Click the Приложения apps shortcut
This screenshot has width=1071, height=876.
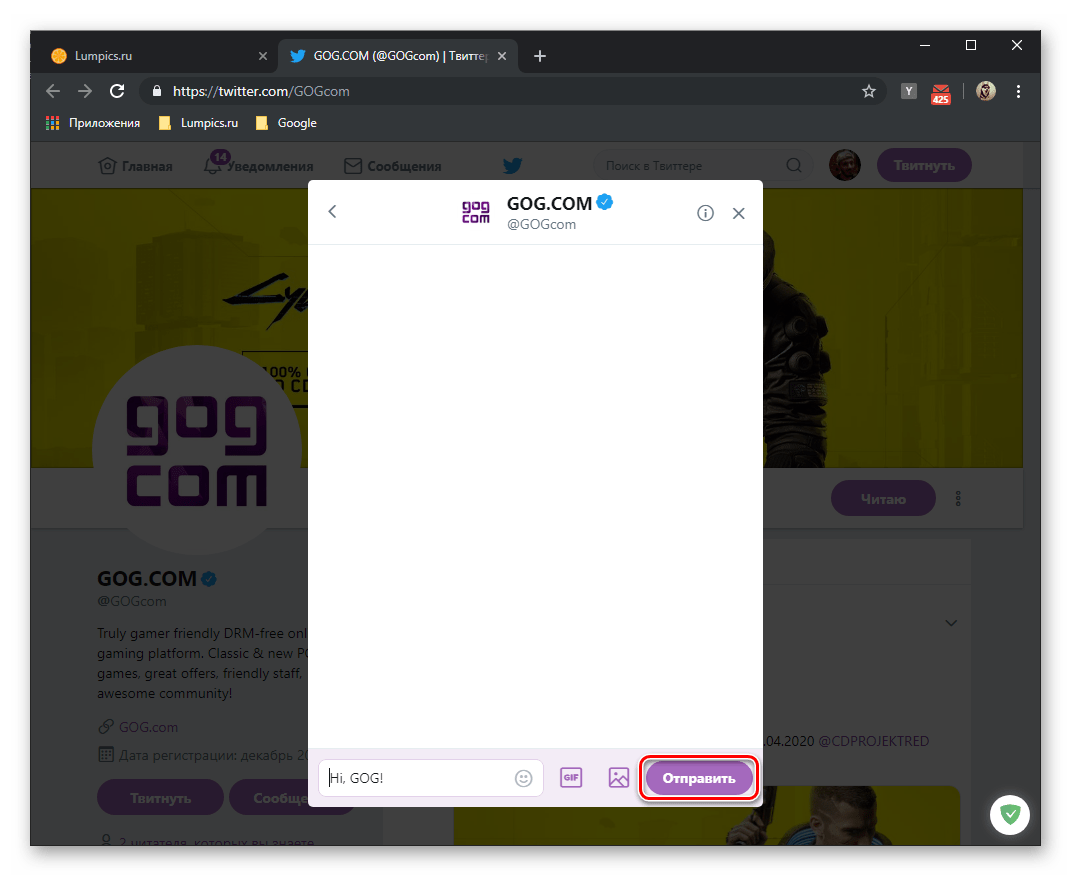click(x=93, y=123)
